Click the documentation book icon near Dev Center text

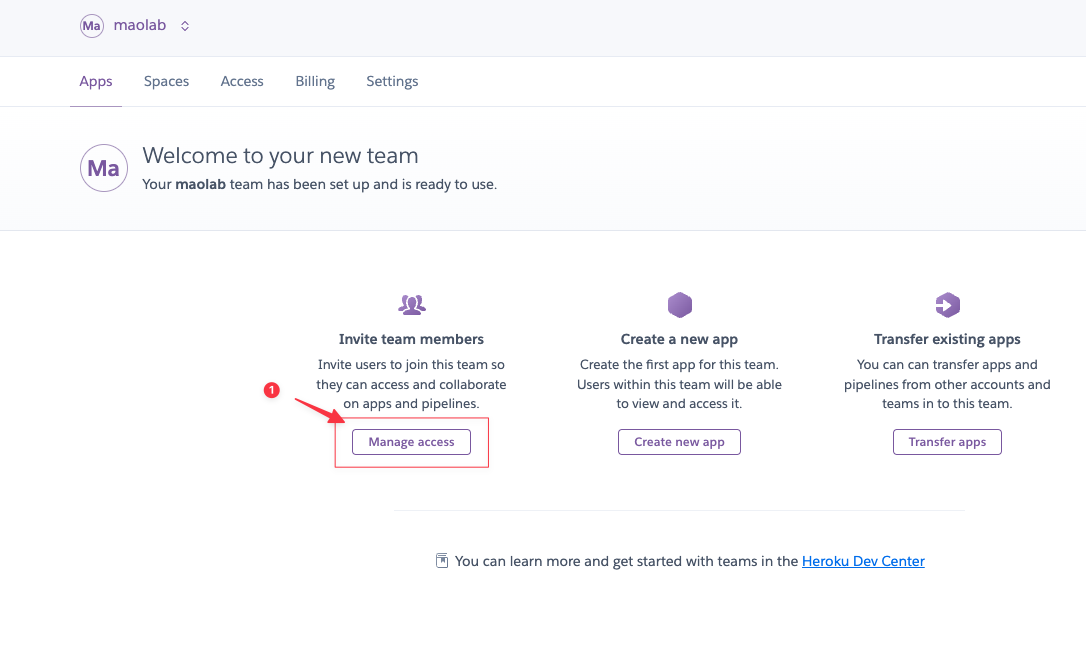(442, 561)
